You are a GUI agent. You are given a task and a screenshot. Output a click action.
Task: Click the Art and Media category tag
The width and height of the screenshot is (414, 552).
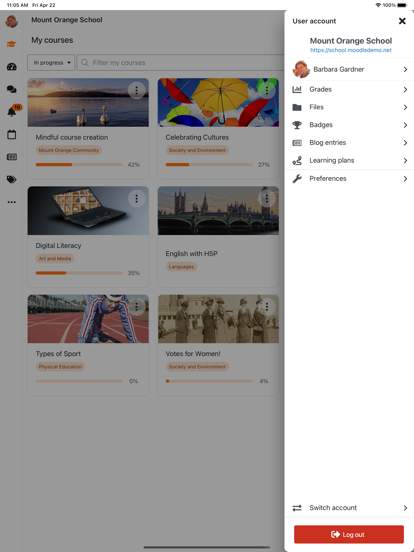pos(55,259)
